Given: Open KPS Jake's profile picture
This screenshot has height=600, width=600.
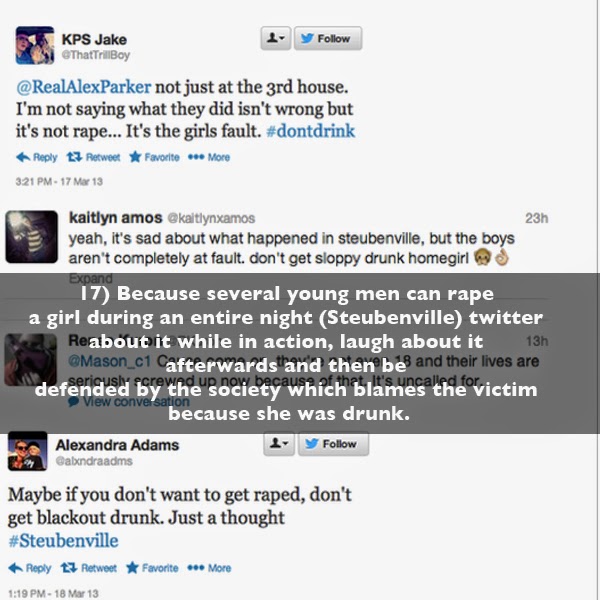Looking at the screenshot, I should (35, 45).
